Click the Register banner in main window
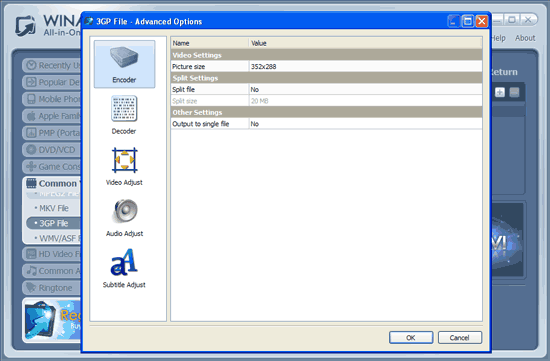 pos(52,320)
